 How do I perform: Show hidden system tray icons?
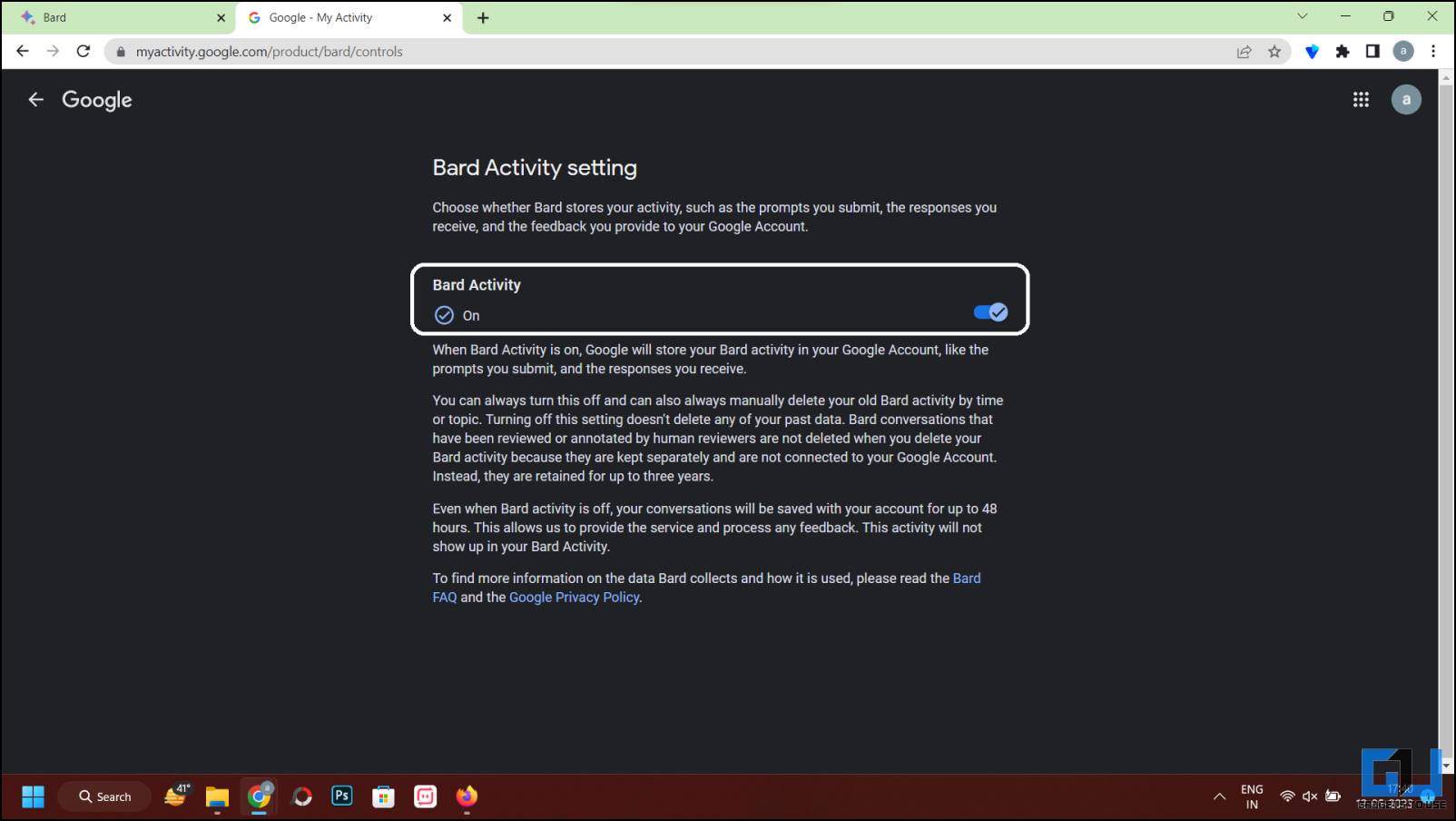tap(1219, 796)
